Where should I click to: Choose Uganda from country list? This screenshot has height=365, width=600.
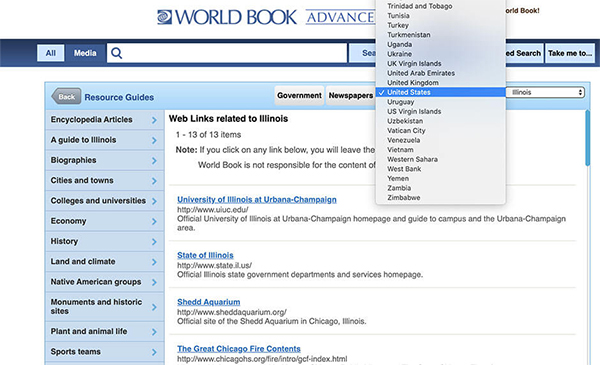point(441,44)
